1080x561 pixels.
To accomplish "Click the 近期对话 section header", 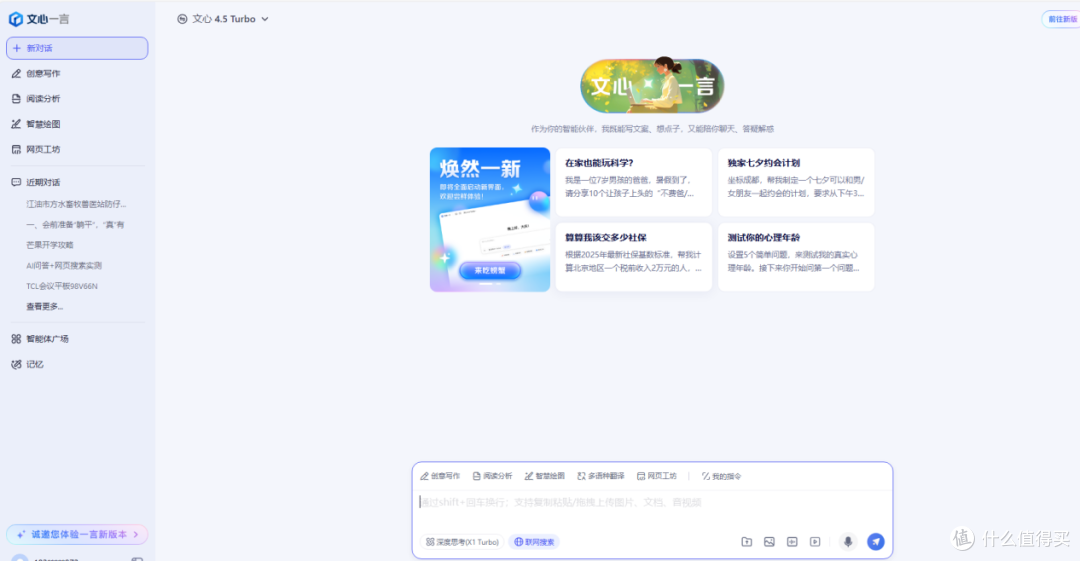I will (36, 182).
